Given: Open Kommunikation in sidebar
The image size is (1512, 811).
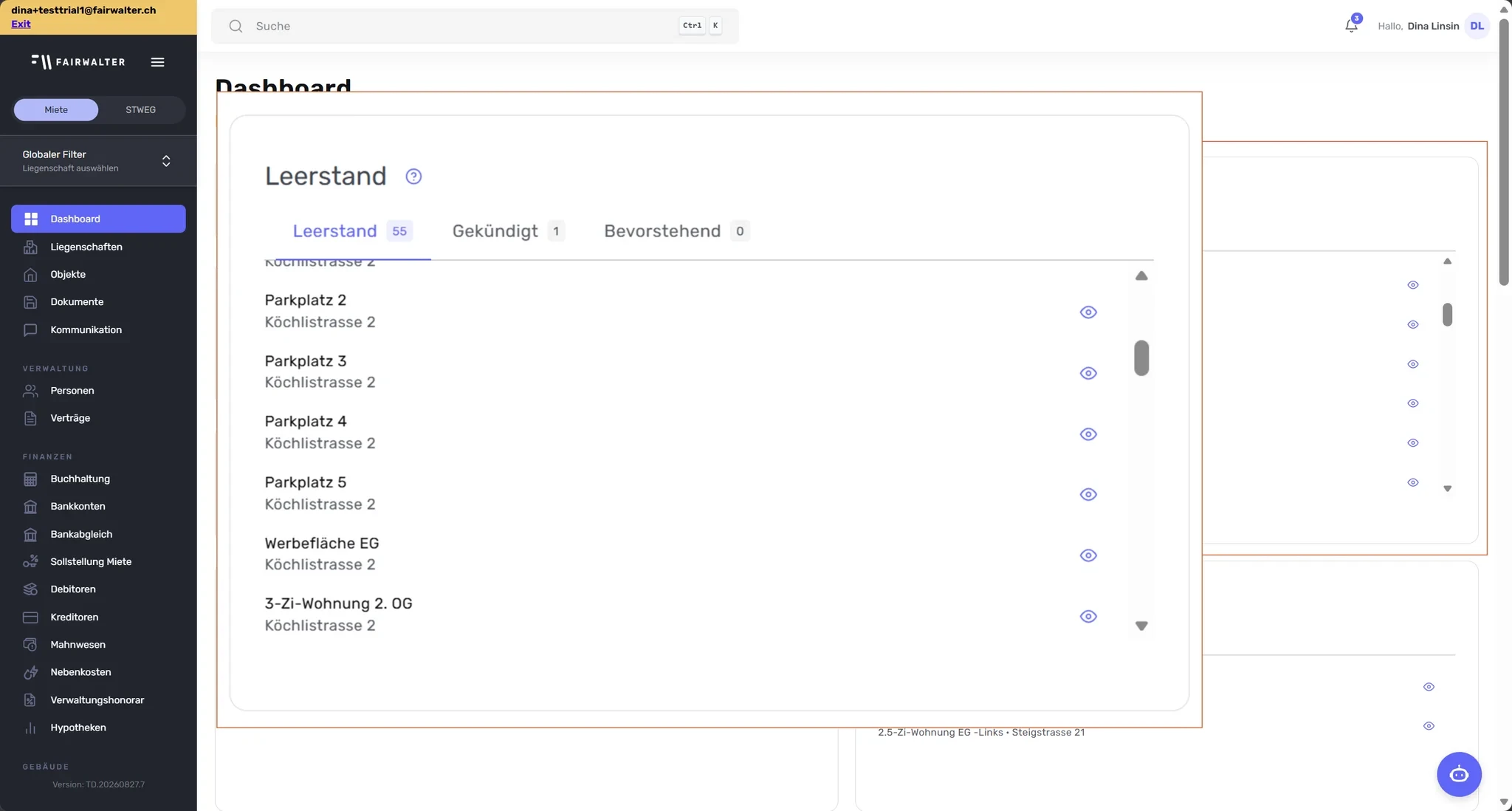Looking at the screenshot, I should (x=98, y=329).
